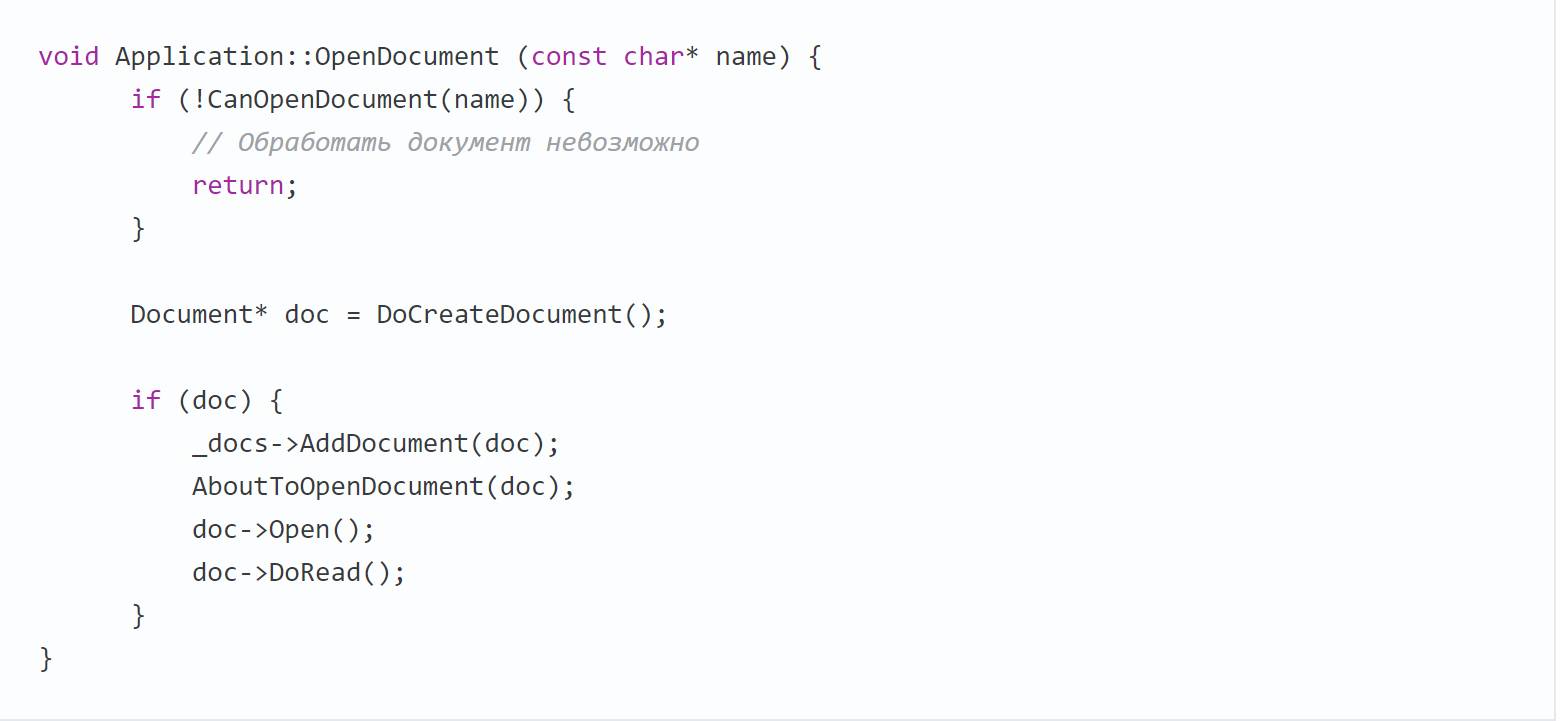Viewport: 1561px width, 721px height.
Task: Click the char keyword in the signature
Action: [x=654, y=57]
